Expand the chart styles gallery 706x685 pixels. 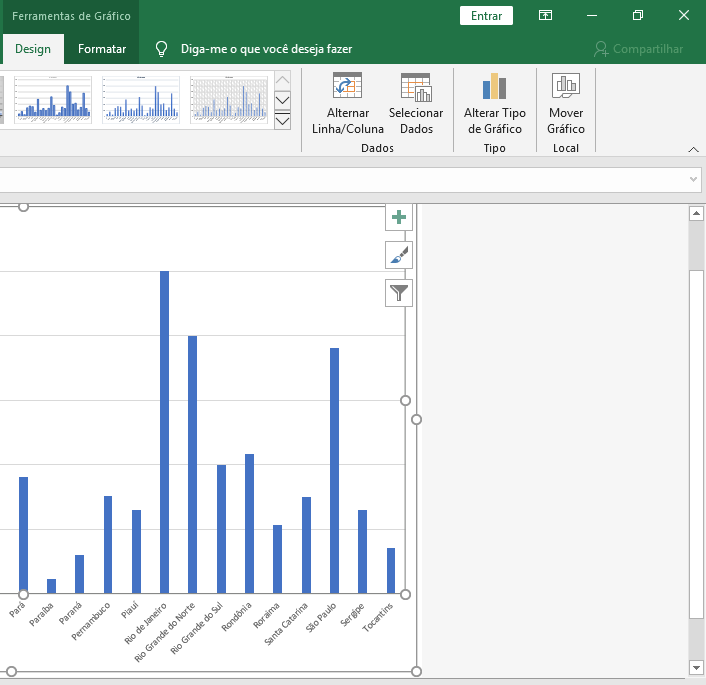pos(282,121)
